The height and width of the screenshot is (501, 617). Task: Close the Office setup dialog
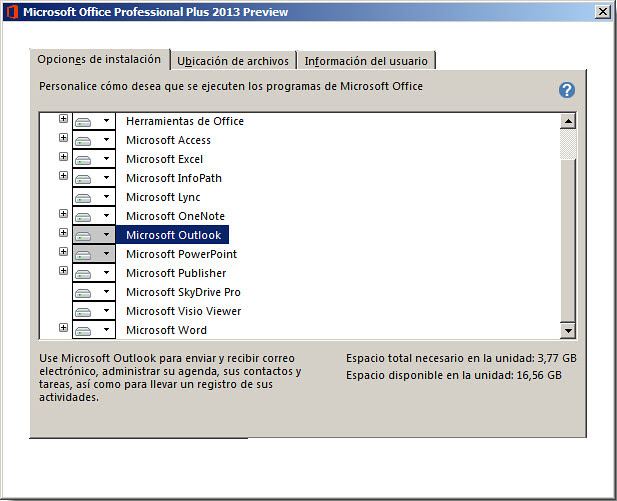tap(603, 12)
